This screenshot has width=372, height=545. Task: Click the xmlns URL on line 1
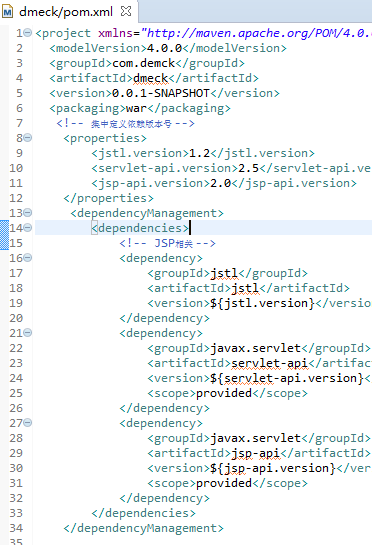point(256,33)
